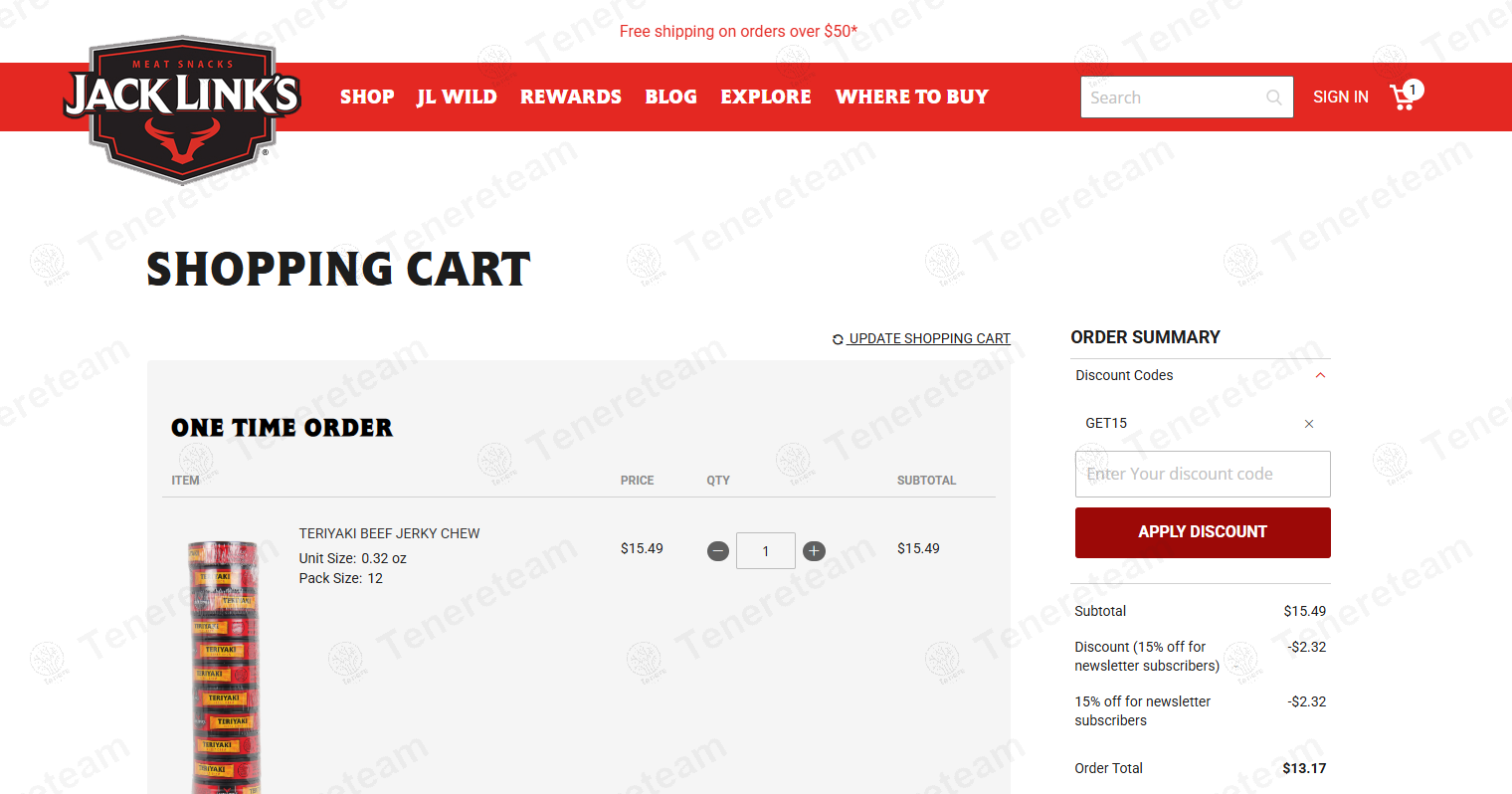This screenshot has height=794, width=1512.
Task: Collapse the Discount Codes section
Action: point(1320,375)
